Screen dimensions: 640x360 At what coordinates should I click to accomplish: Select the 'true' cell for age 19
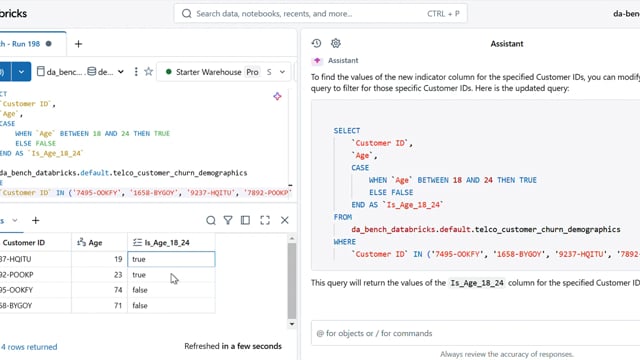click(x=171, y=259)
